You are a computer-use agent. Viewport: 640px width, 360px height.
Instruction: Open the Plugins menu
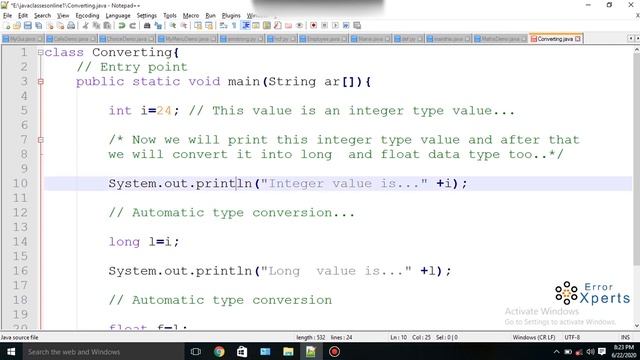click(x=231, y=16)
